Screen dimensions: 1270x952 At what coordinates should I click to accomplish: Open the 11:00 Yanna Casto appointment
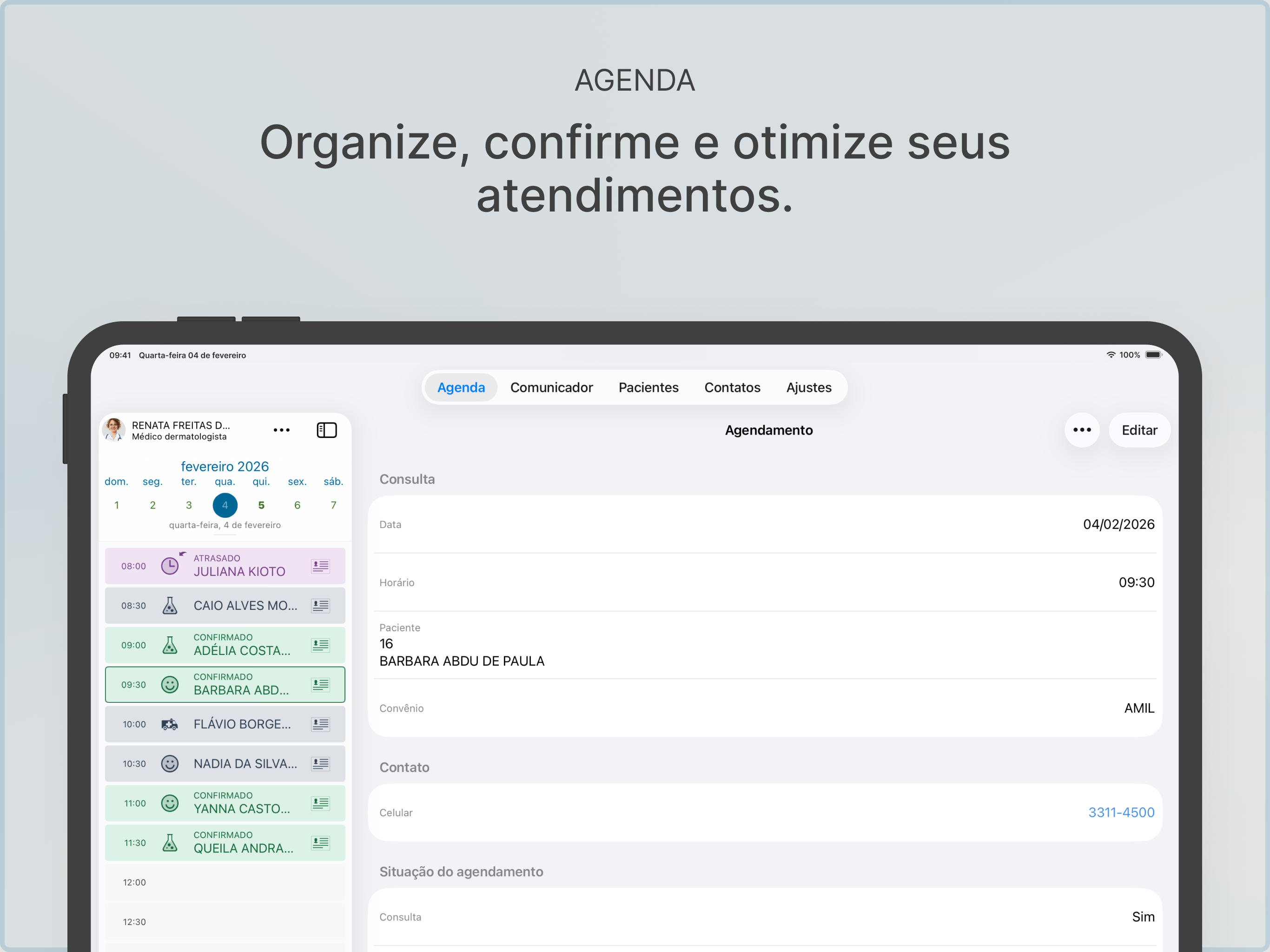point(225,803)
